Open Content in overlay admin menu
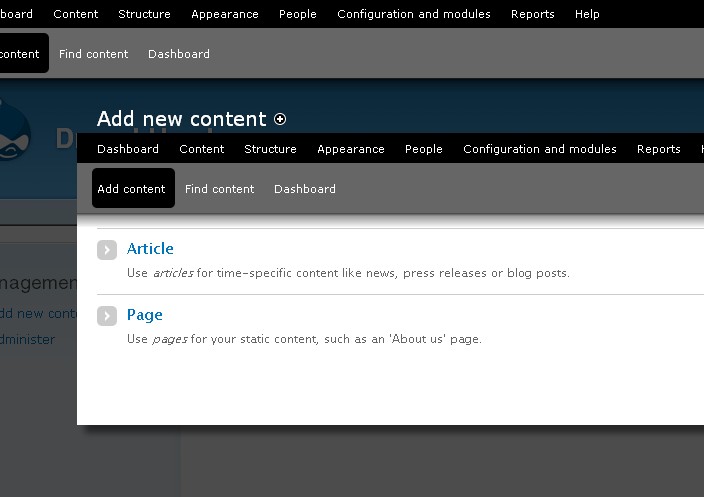Viewport: 704px width, 497px height. tap(202, 149)
